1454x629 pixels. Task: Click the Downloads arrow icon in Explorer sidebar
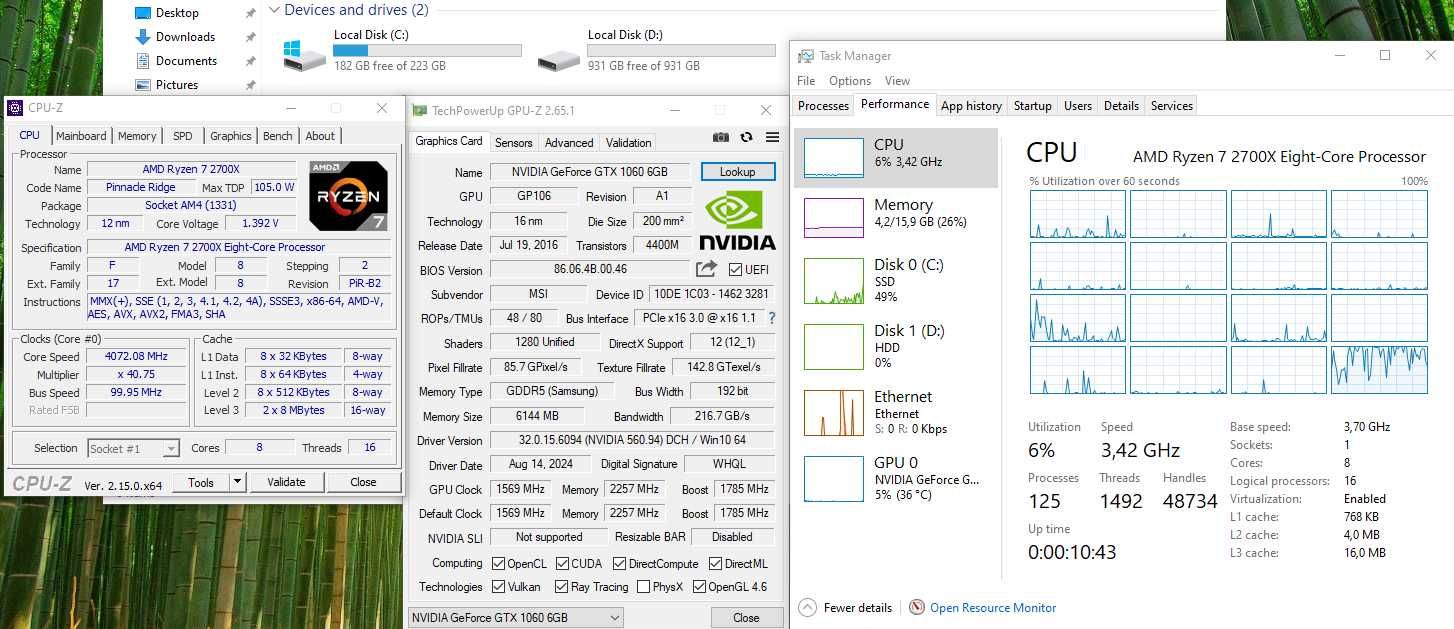[143, 37]
